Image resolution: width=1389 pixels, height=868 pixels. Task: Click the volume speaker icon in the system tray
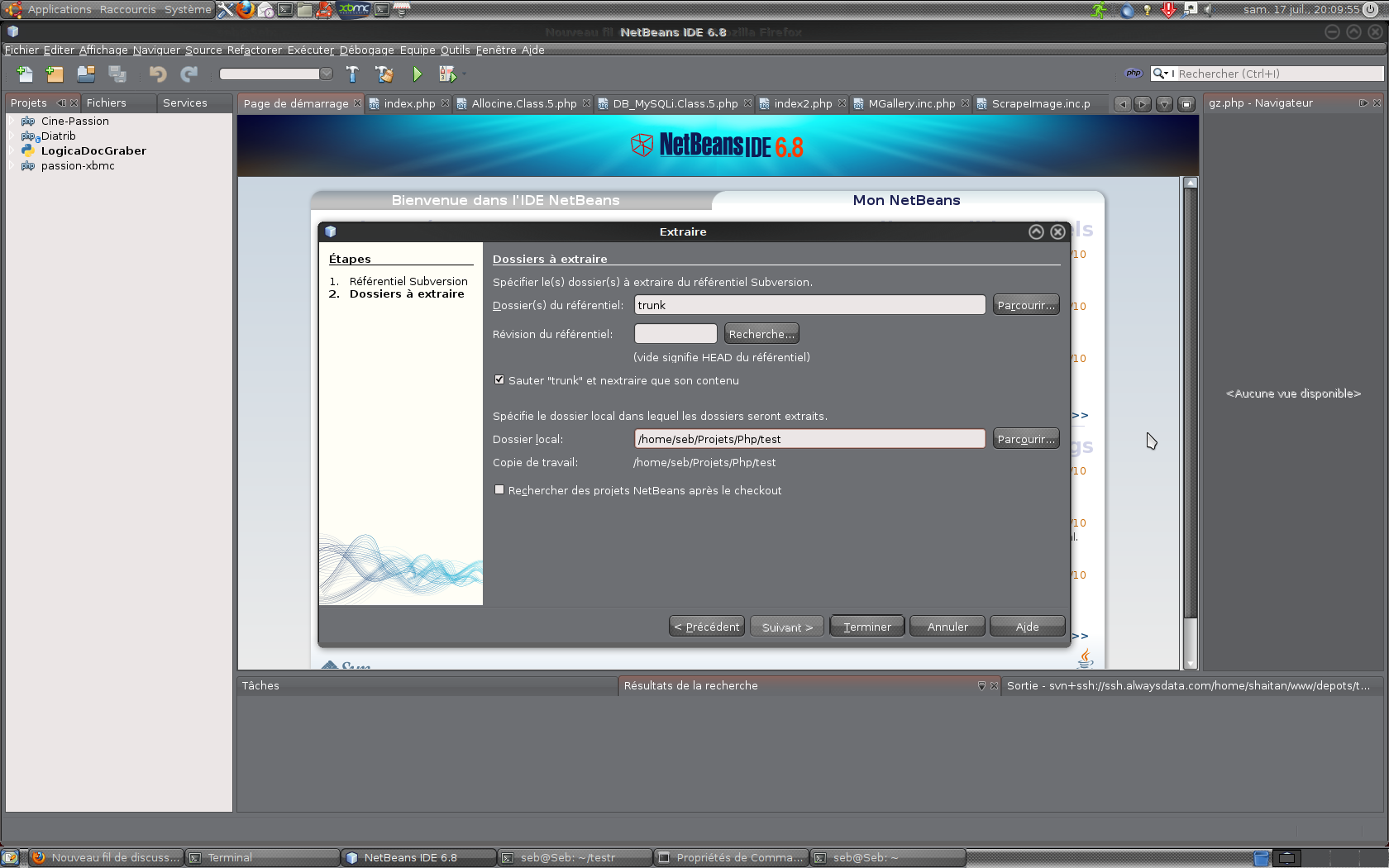(x=1209, y=9)
